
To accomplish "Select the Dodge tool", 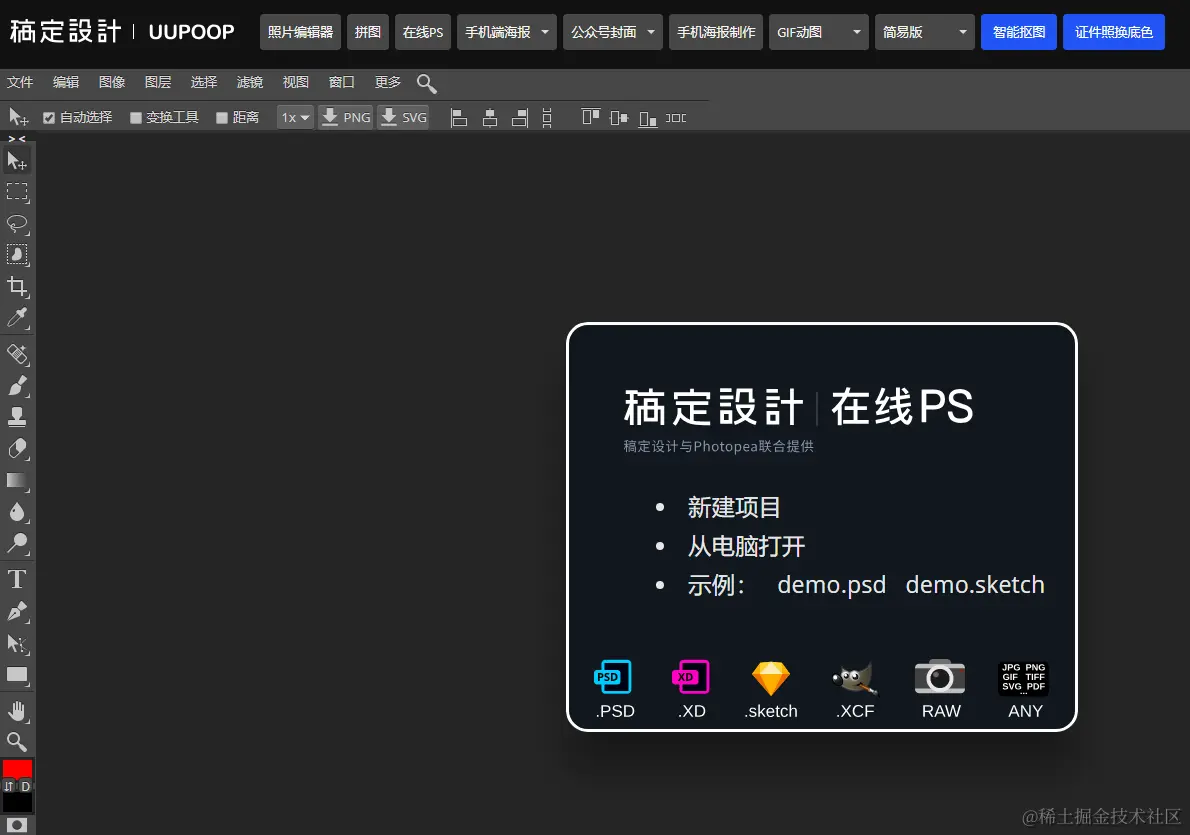I will (17, 543).
